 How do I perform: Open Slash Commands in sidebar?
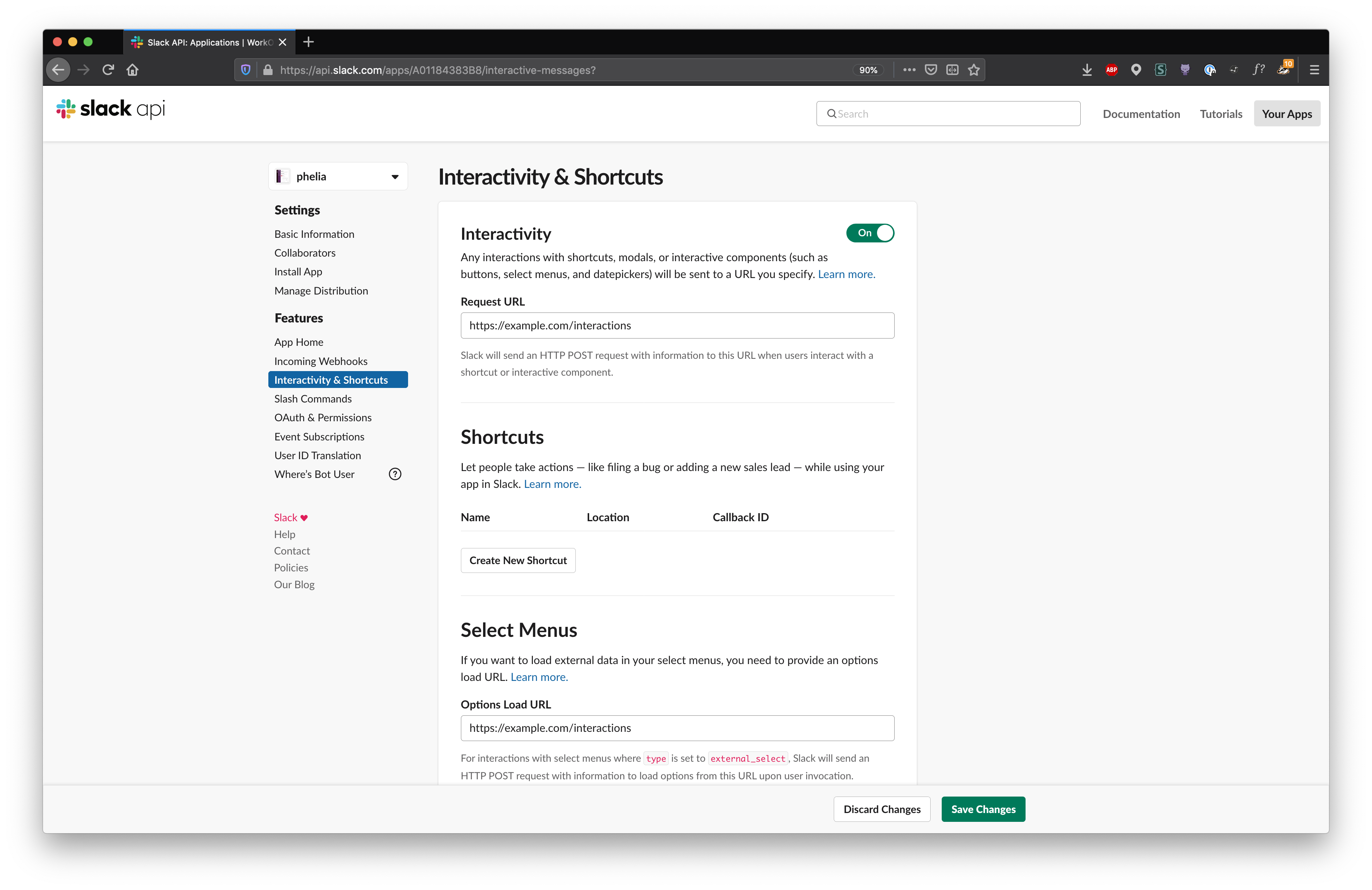tap(313, 399)
